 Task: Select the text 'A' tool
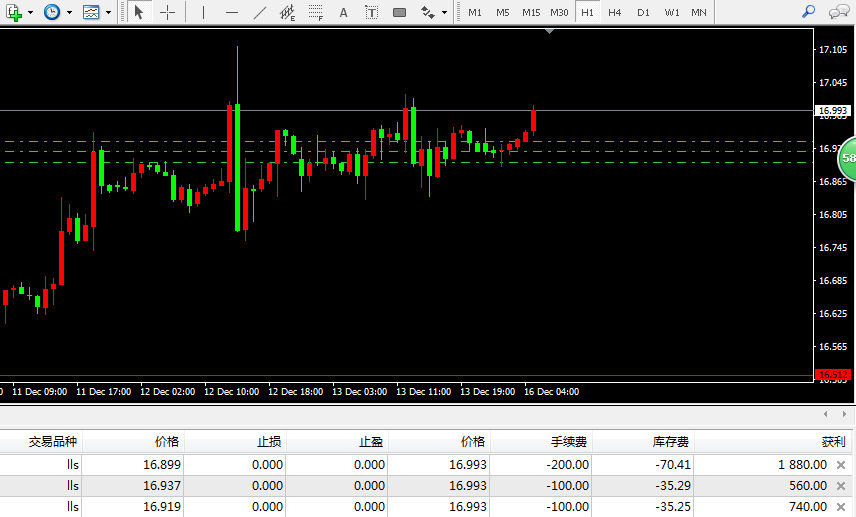(x=343, y=12)
